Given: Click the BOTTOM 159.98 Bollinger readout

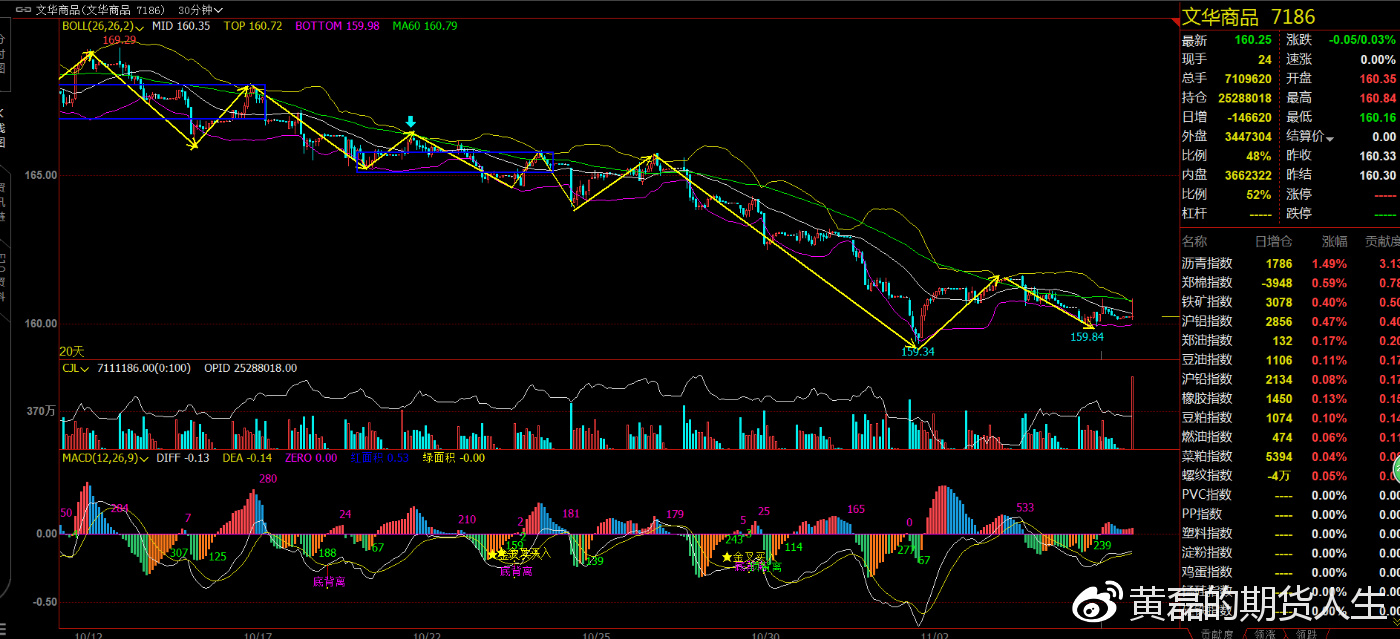Looking at the screenshot, I should tap(337, 26).
